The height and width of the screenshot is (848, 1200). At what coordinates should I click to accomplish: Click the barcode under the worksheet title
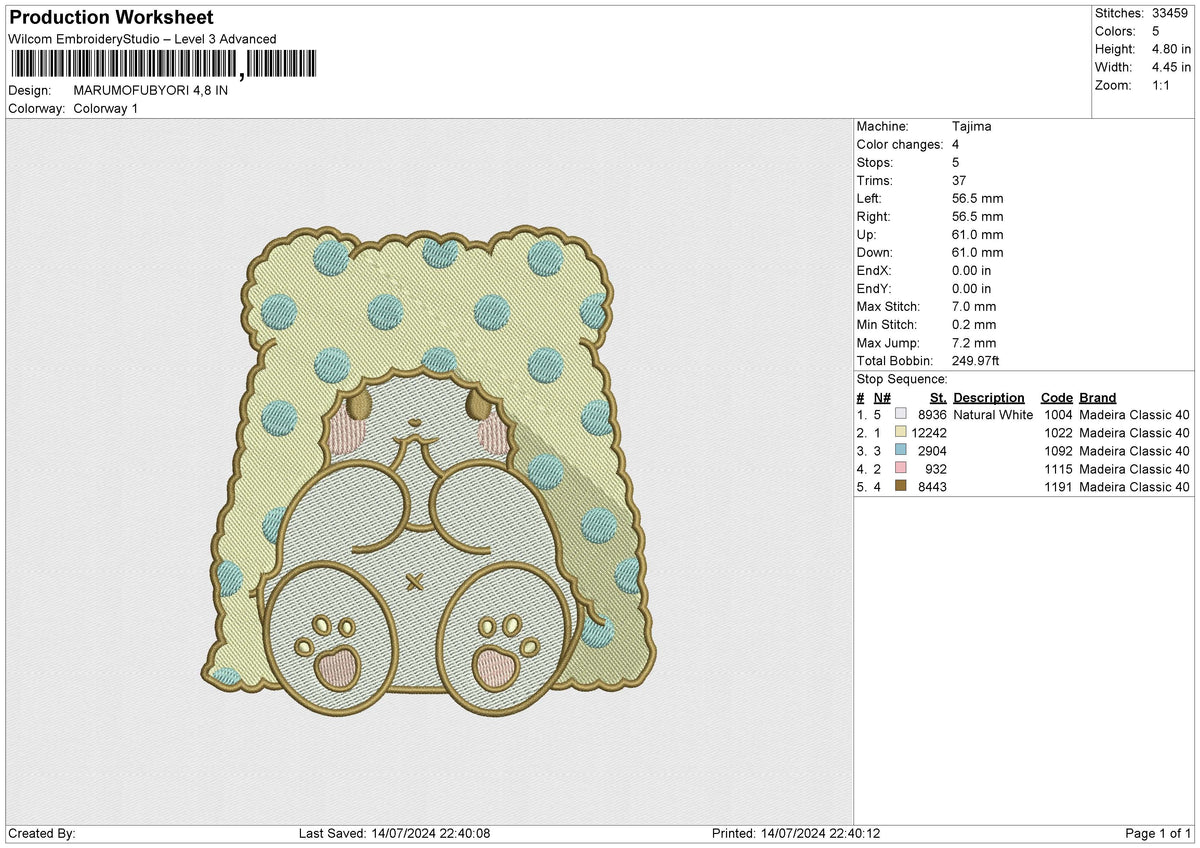point(163,64)
